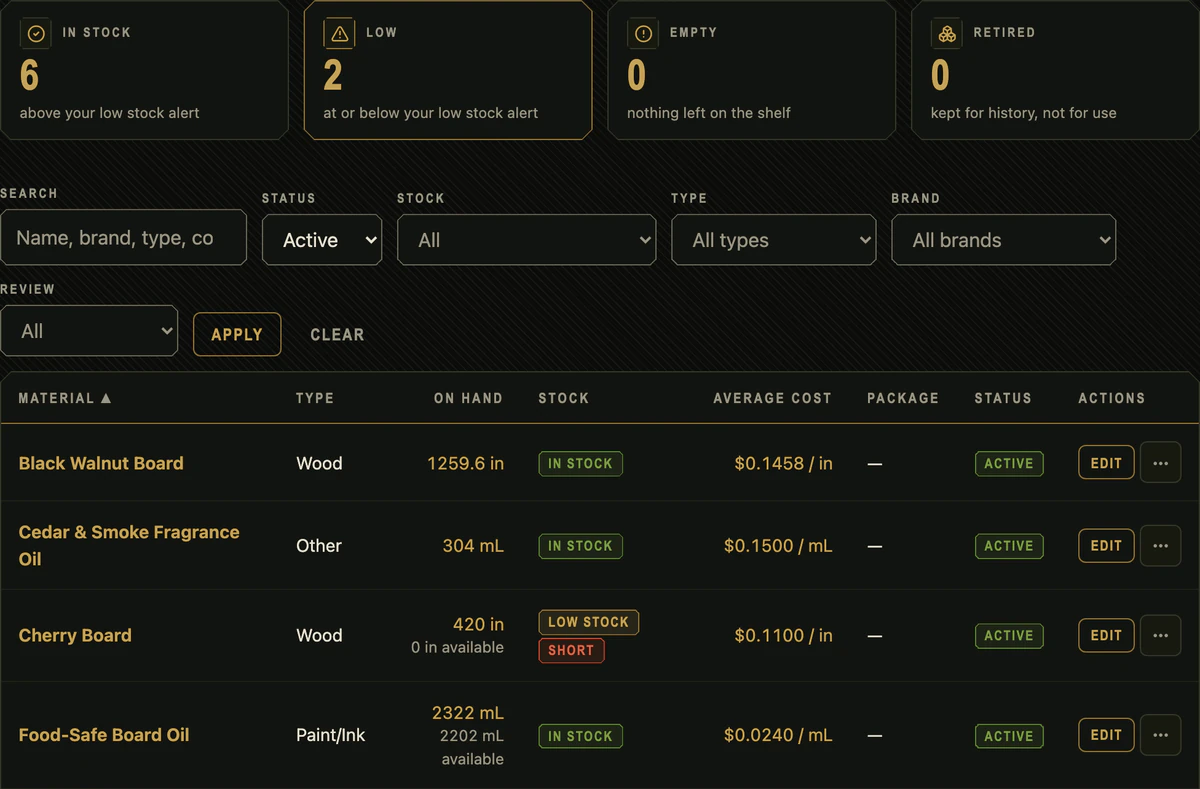The width and height of the screenshot is (1200, 789).
Task: Open more actions for Food-Safe Board Oil
Action: 1160,735
